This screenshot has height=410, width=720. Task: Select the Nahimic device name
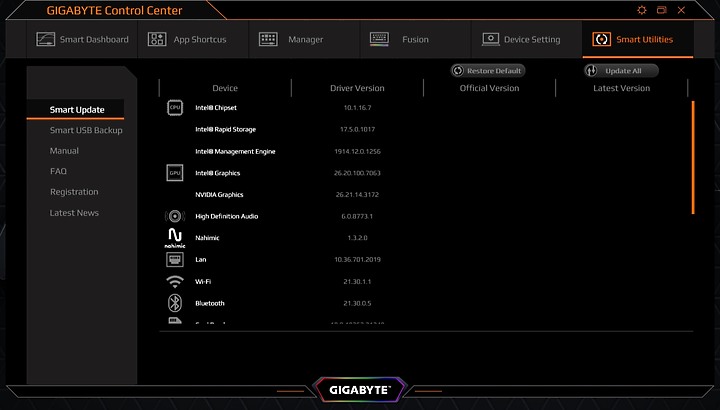(207, 238)
